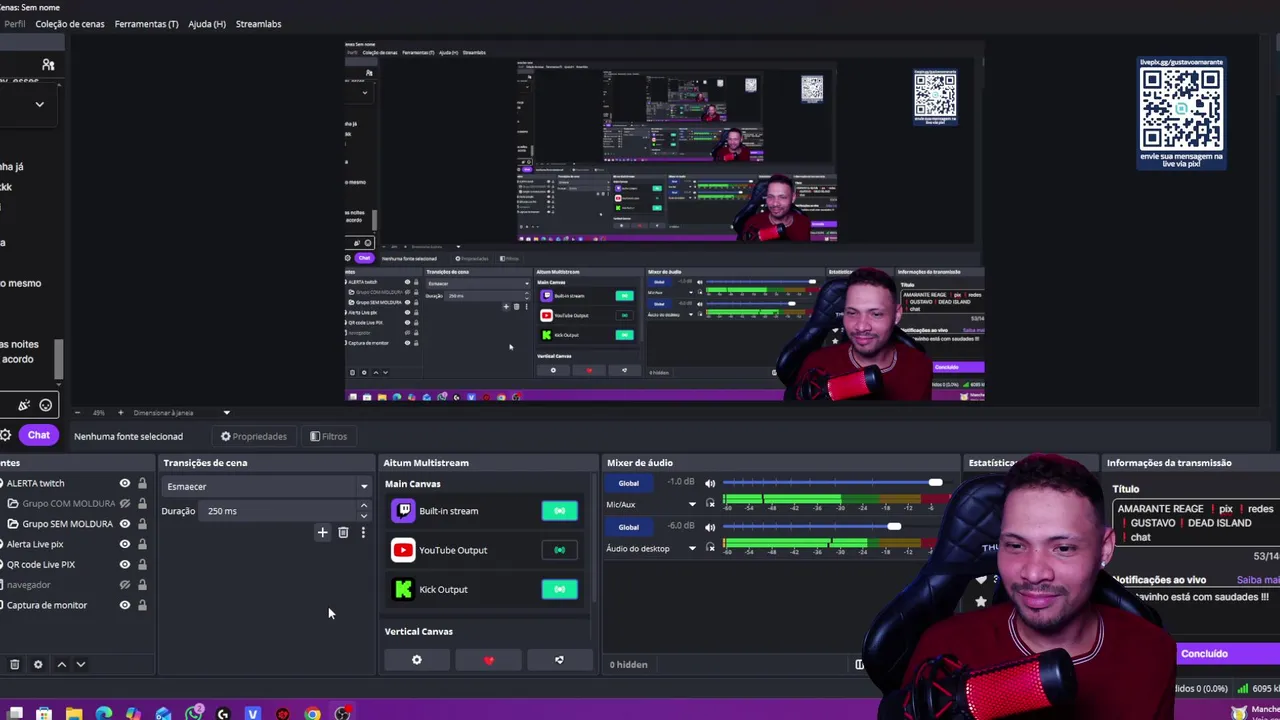Hide the QR code Live PIX source
Screen dimensions: 1280x720
(125, 564)
